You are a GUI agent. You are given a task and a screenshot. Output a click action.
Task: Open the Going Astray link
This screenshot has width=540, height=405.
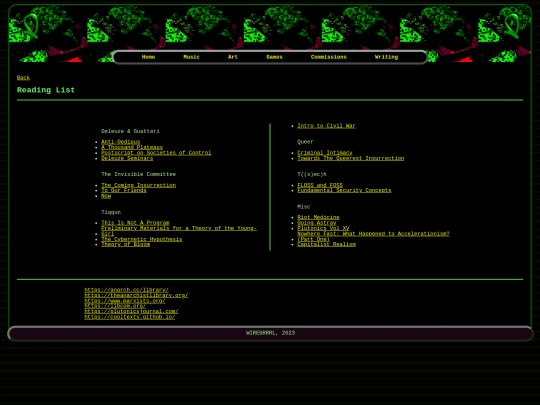pos(316,223)
